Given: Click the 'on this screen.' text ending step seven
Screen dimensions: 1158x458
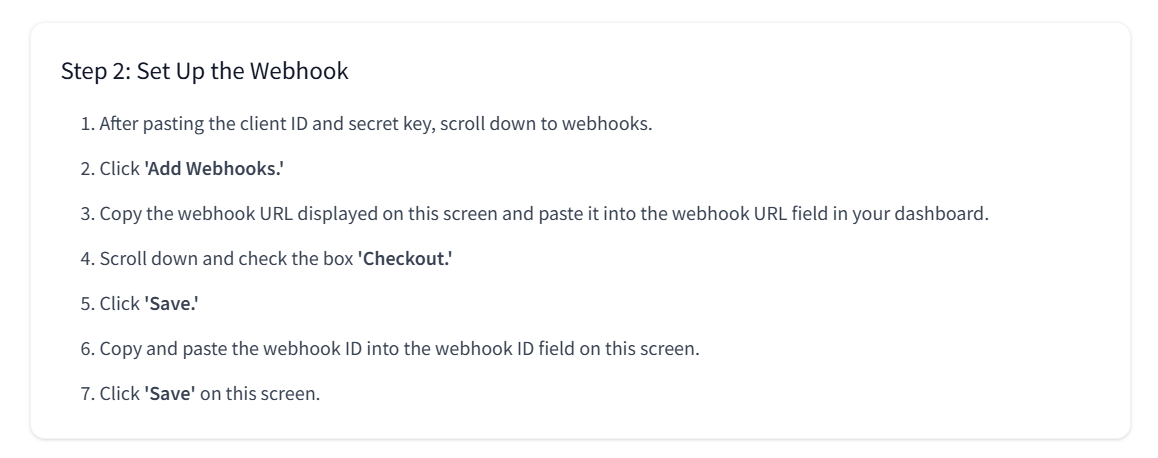Looking at the screenshot, I should click(x=260, y=394).
